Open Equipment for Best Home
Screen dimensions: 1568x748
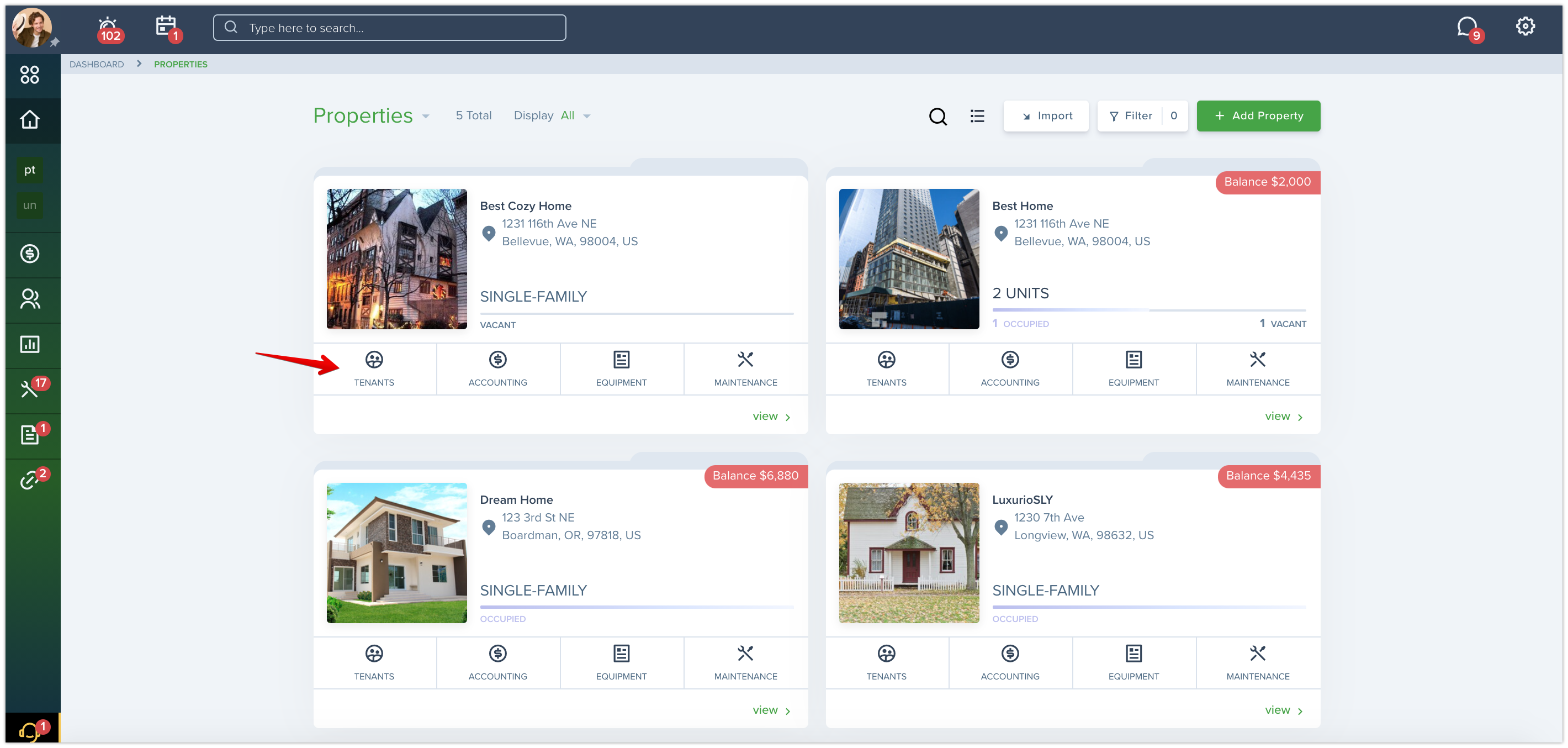1133,369
